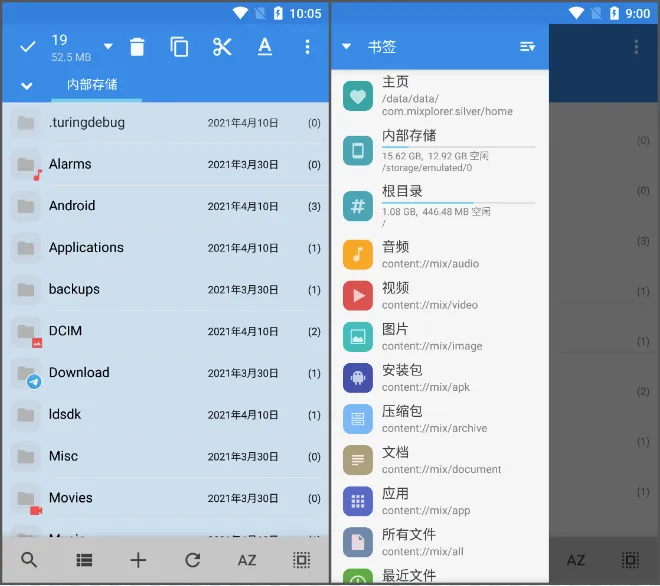Image resolution: width=660 pixels, height=586 pixels.
Task: Refresh the folder listing
Action: pos(193,560)
